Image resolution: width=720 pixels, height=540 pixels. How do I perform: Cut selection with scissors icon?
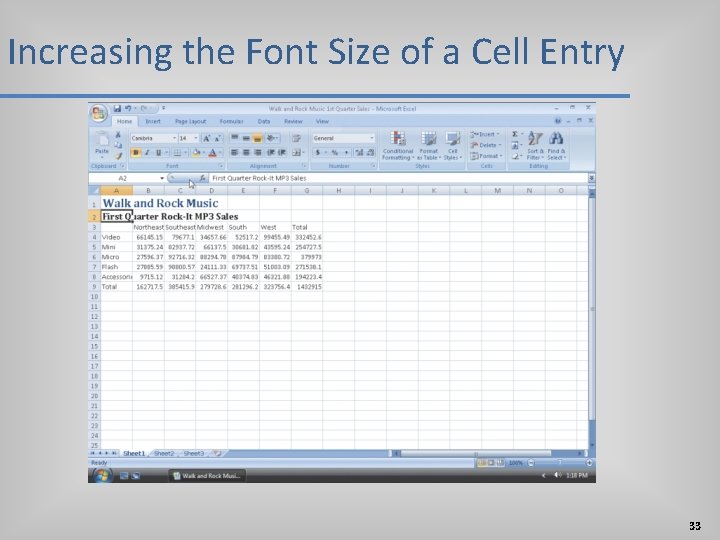[118, 135]
